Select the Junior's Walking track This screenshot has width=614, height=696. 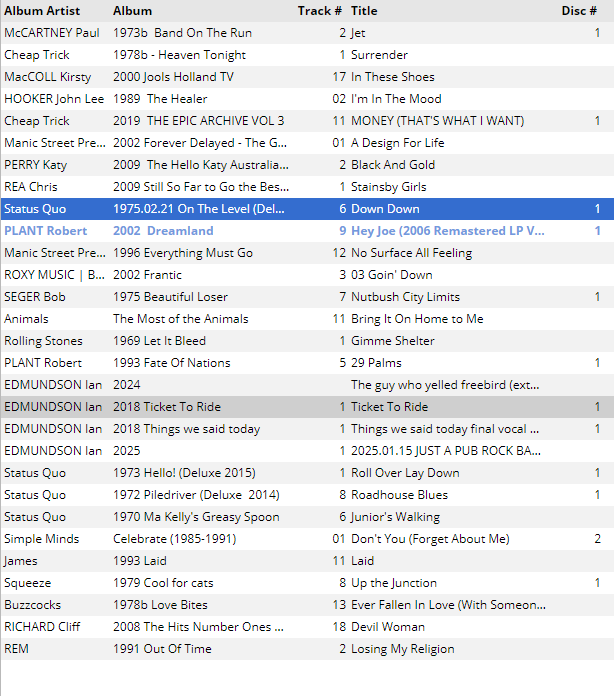click(x=395, y=517)
